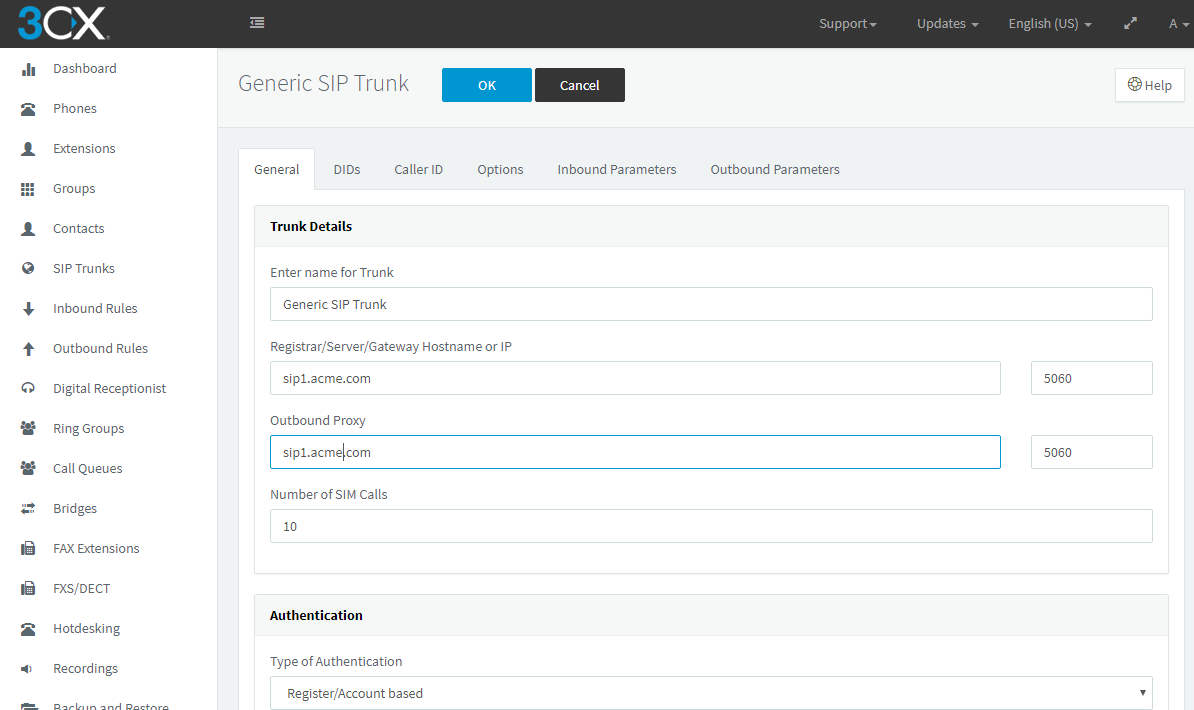Open the Inbound Rules sidebar link
Screen dimensions: 1194x710
[95, 309]
